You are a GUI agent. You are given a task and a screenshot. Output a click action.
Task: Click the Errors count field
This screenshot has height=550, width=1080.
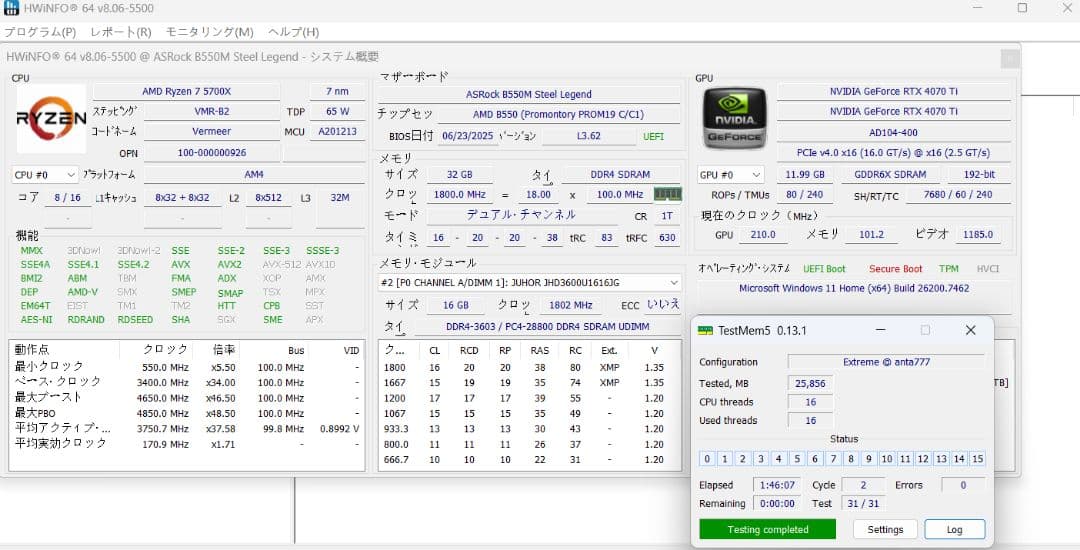pyautogui.click(x=963, y=485)
